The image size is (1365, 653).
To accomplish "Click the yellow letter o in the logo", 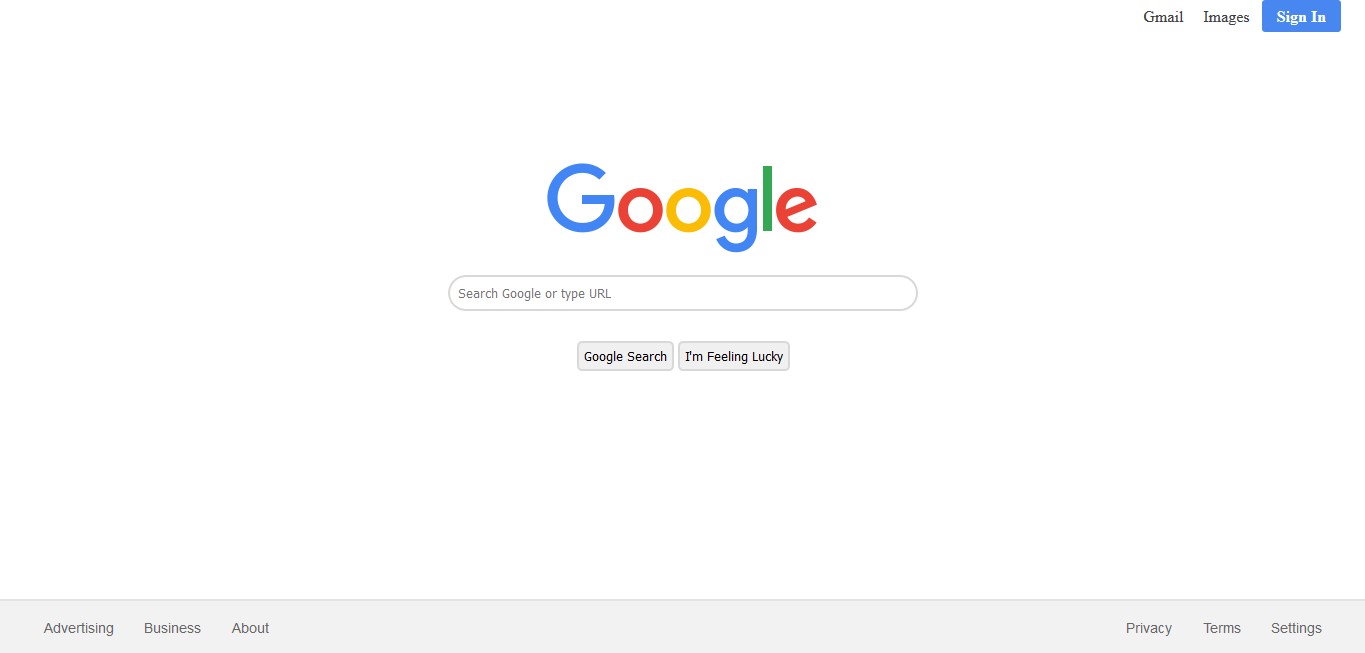I will click(x=688, y=209).
